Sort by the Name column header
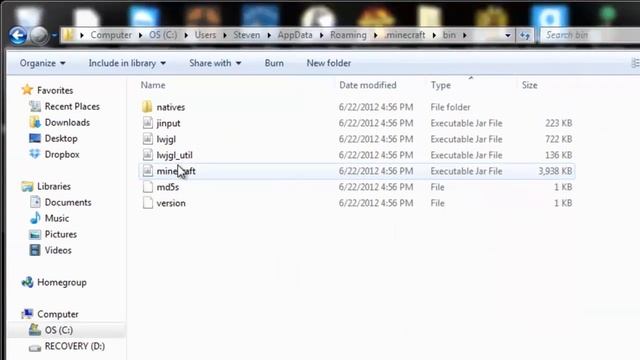 (x=153, y=85)
